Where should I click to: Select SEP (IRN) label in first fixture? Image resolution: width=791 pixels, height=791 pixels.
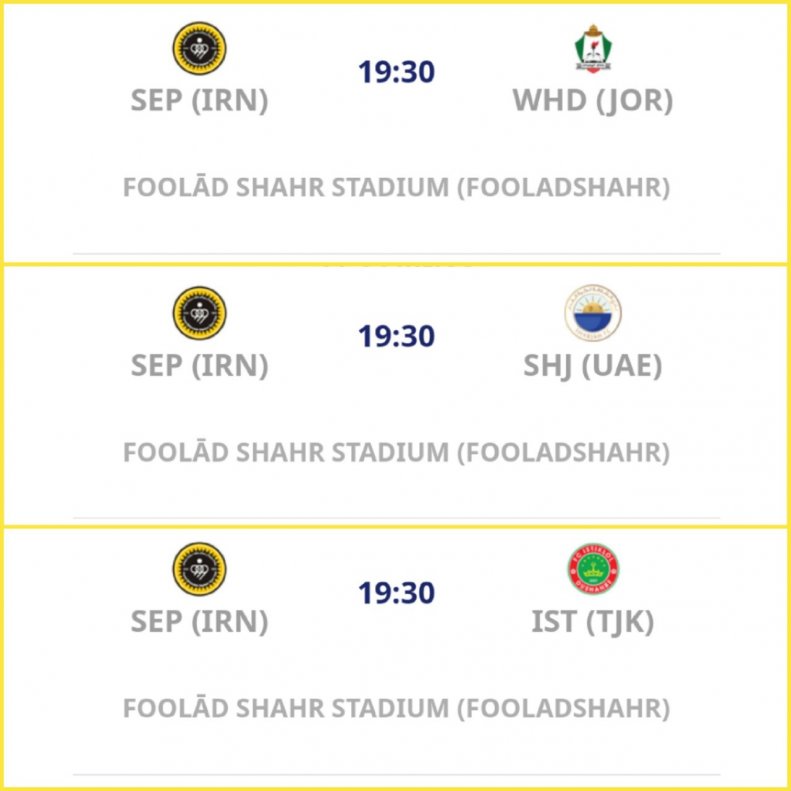(199, 100)
